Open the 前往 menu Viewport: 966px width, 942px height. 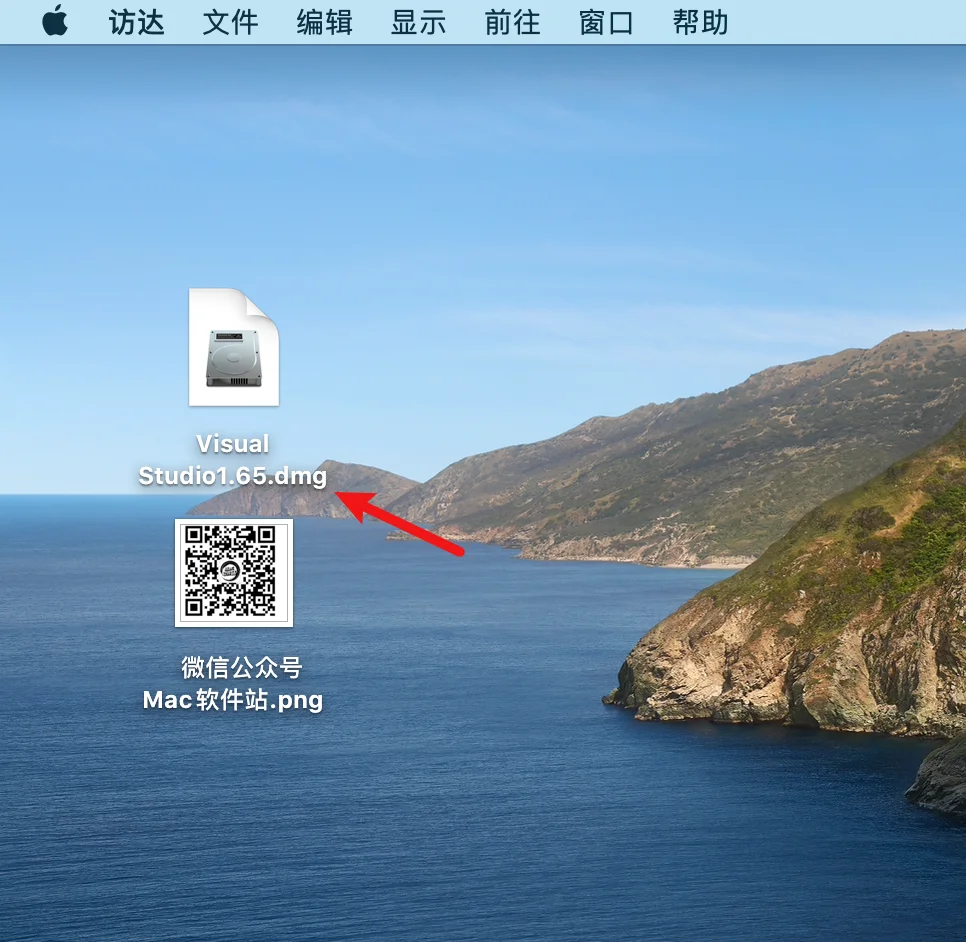513,23
